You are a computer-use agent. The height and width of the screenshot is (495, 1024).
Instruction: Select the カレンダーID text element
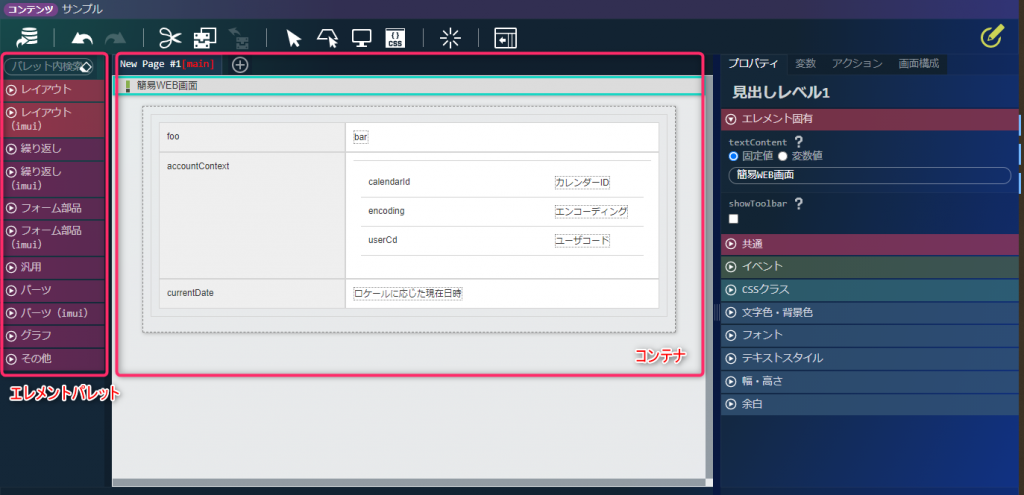coord(582,182)
